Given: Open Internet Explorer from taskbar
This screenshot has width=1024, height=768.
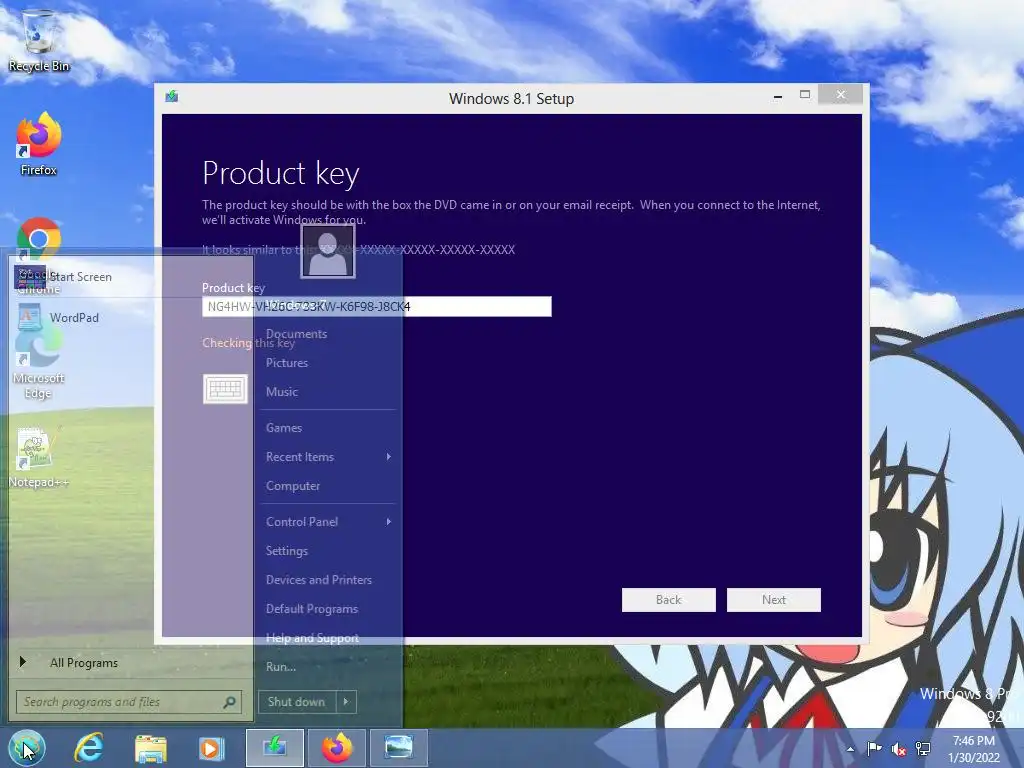Looking at the screenshot, I should coord(89,748).
